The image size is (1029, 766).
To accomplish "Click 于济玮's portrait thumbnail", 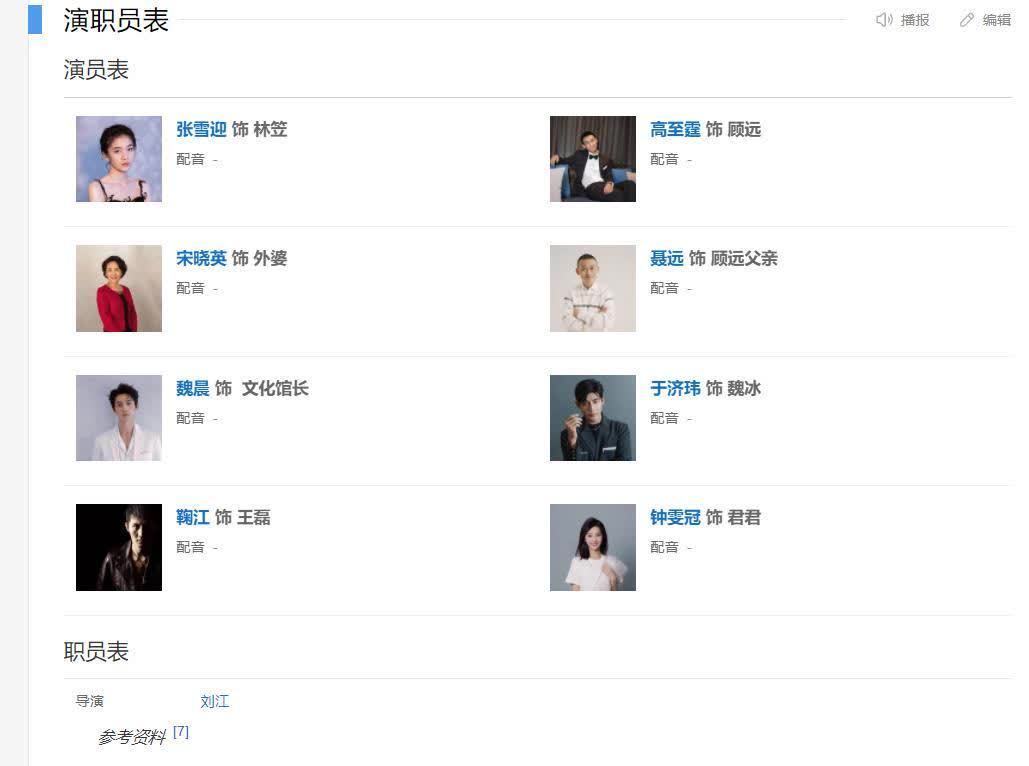I will [593, 418].
